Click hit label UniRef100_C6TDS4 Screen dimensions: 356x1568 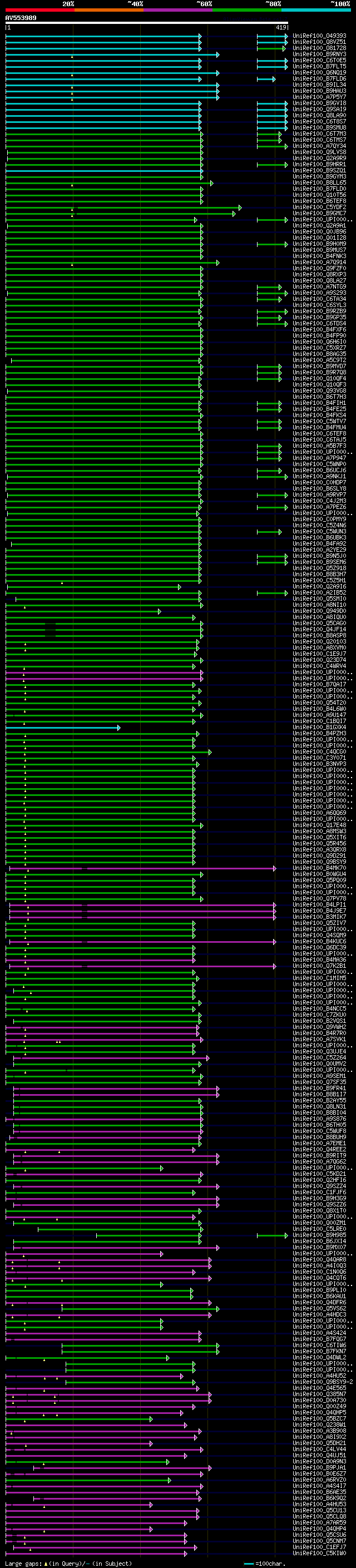tap(319, 323)
